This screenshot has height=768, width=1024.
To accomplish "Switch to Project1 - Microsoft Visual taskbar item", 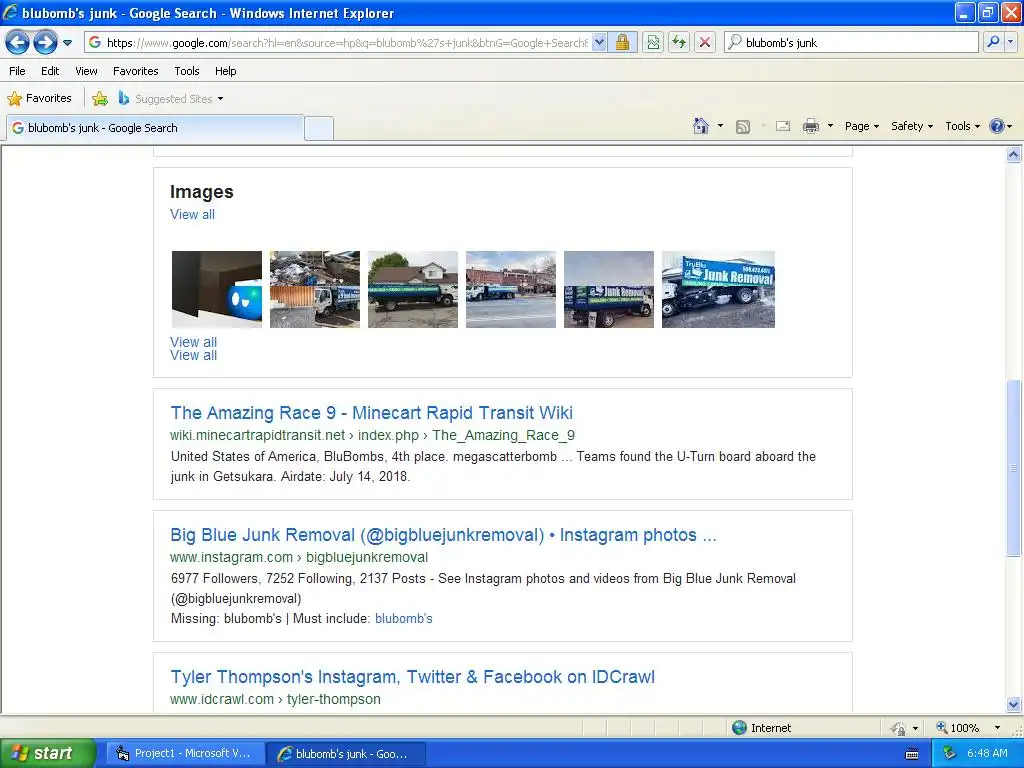I will coord(184,754).
